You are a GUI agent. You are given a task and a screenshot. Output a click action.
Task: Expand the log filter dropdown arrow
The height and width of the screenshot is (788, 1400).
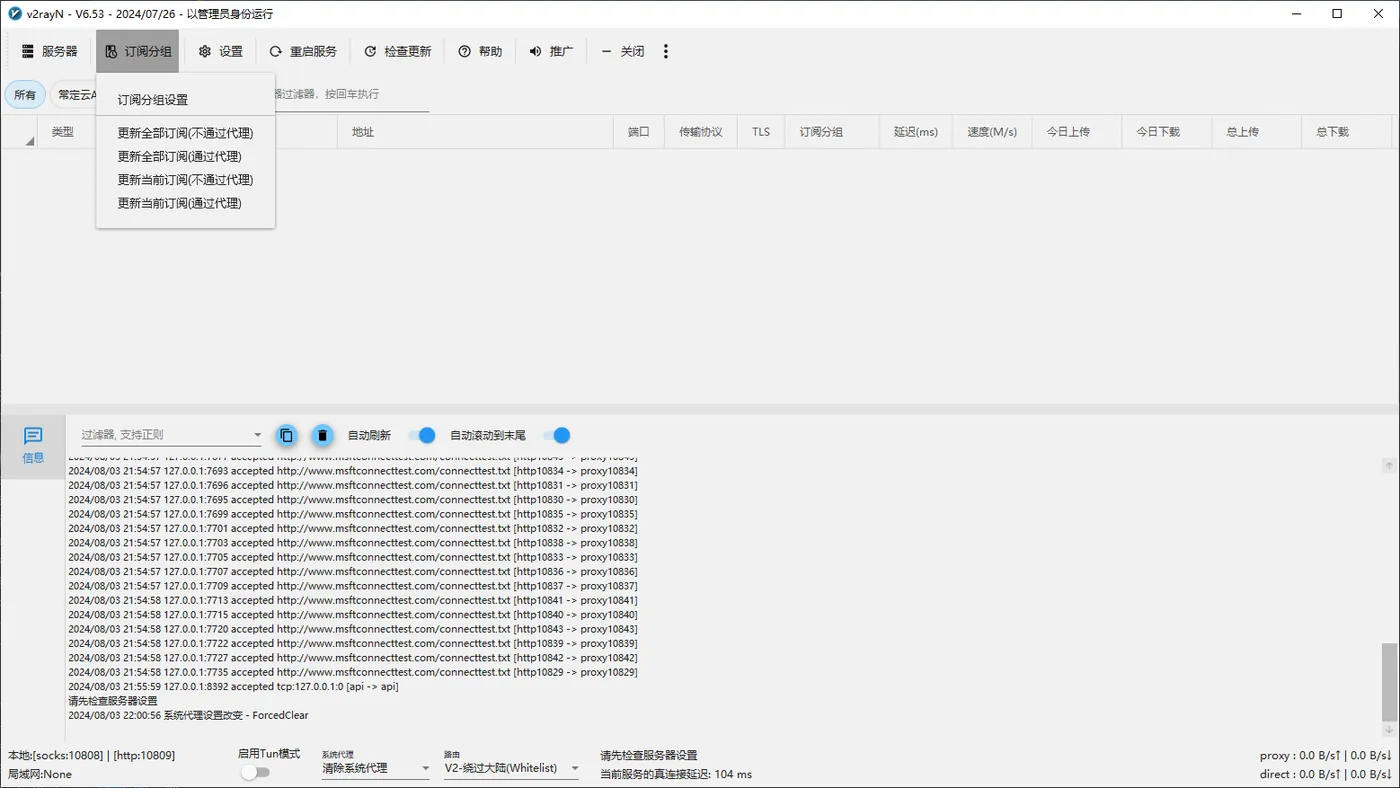(x=257, y=435)
